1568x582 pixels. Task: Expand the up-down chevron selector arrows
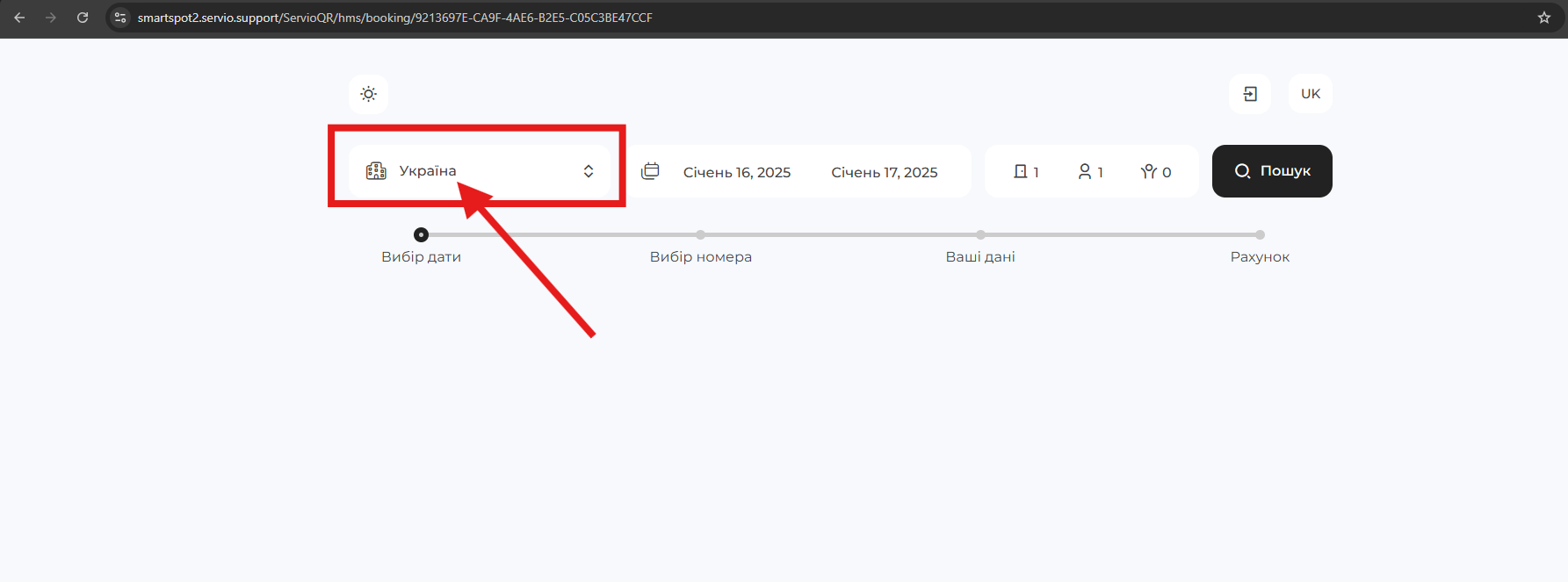(x=589, y=171)
